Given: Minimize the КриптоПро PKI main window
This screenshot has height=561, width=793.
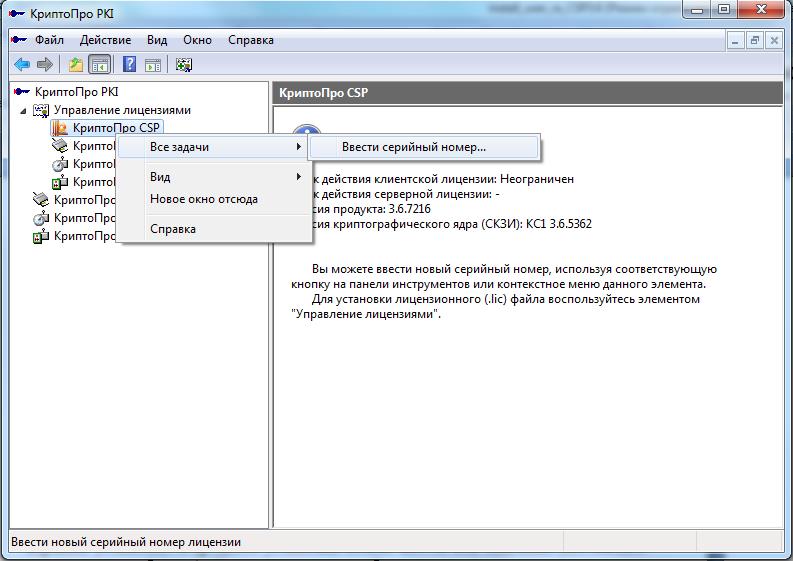Looking at the screenshot, I should click(x=698, y=9).
